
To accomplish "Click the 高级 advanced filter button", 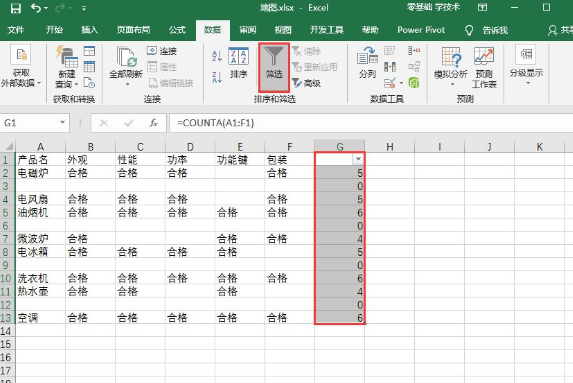I will tap(307, 83).
